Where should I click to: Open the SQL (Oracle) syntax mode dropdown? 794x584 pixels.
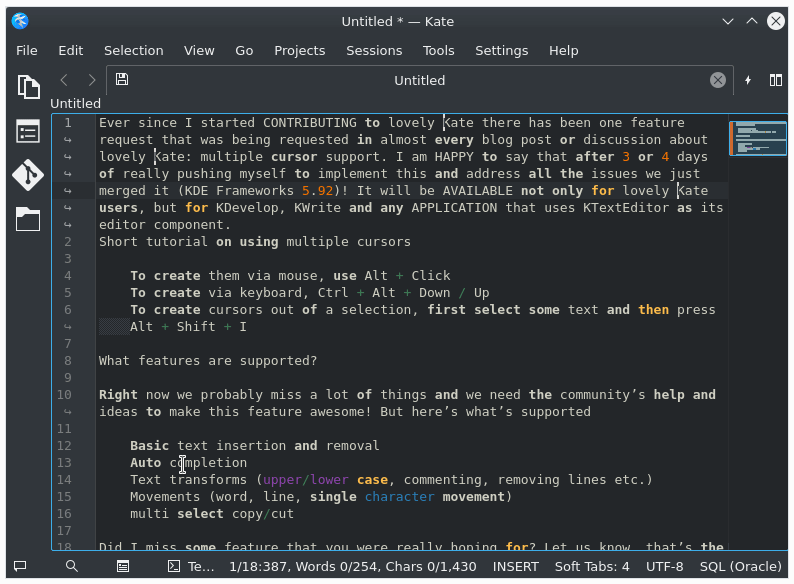[x=740, y=566]
